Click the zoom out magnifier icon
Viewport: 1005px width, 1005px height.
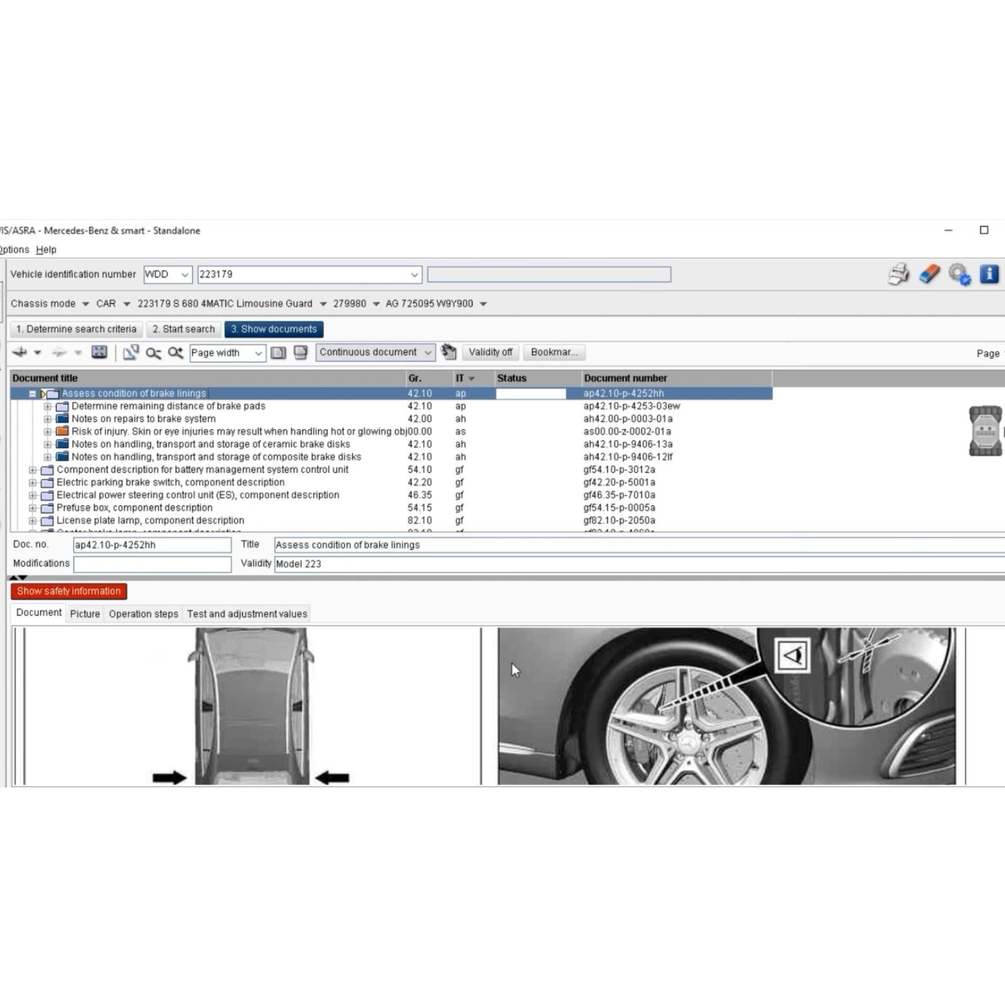coord(153,353)
